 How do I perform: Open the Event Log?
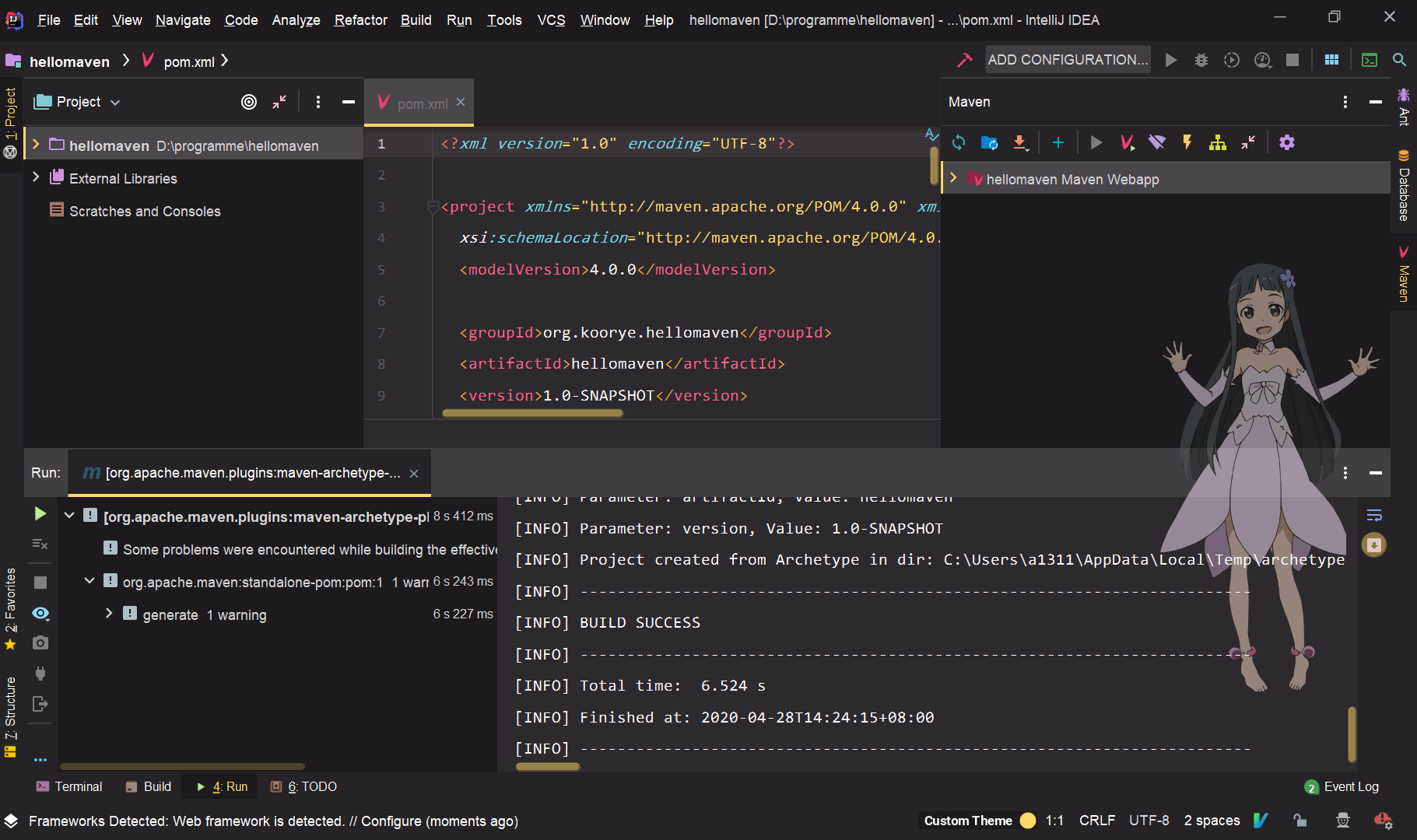1342,786
